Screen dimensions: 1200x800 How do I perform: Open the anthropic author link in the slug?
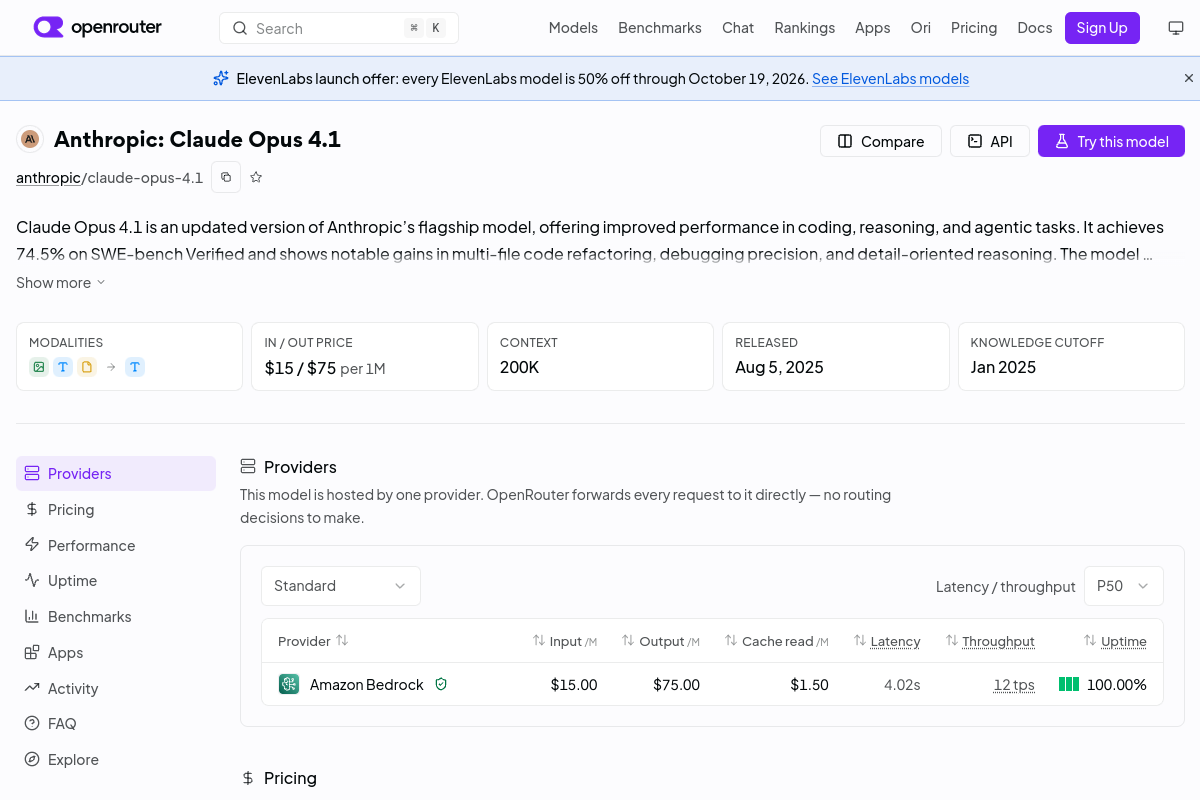(48, 178)
